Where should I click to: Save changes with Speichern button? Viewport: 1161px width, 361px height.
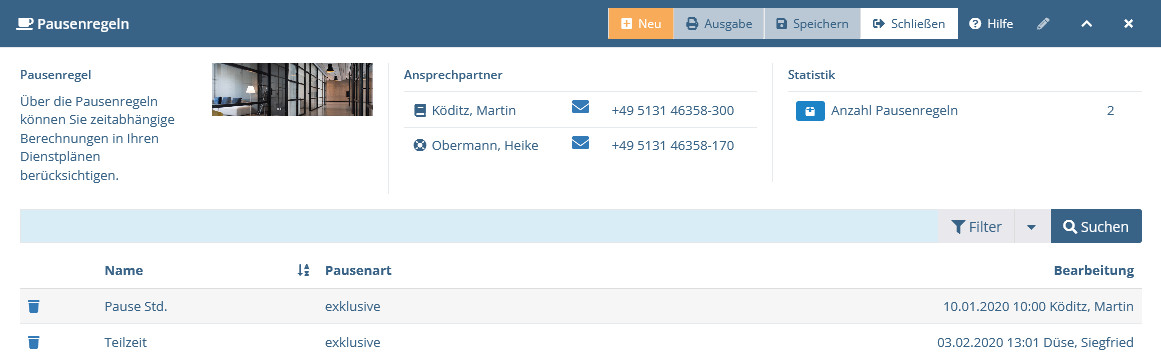812,24
